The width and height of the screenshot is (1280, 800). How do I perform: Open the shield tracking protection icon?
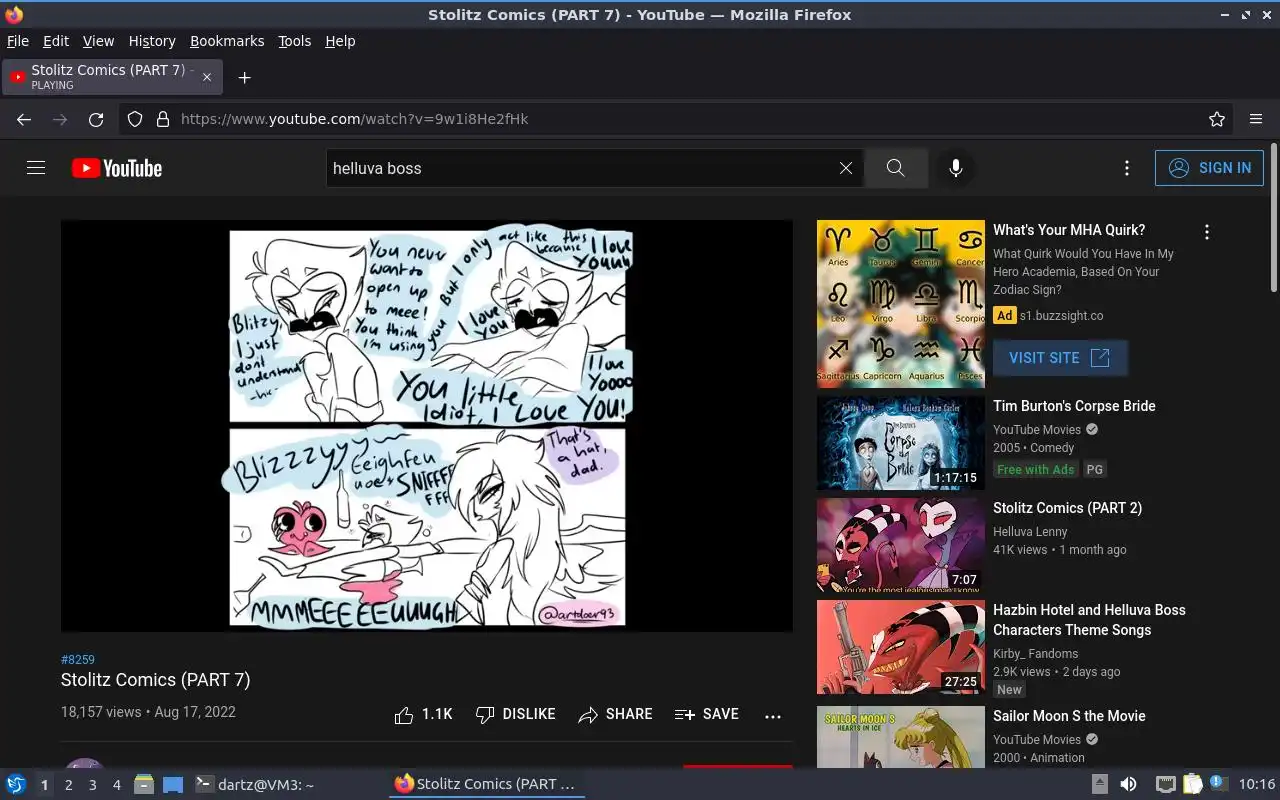(x=137, y=119)
